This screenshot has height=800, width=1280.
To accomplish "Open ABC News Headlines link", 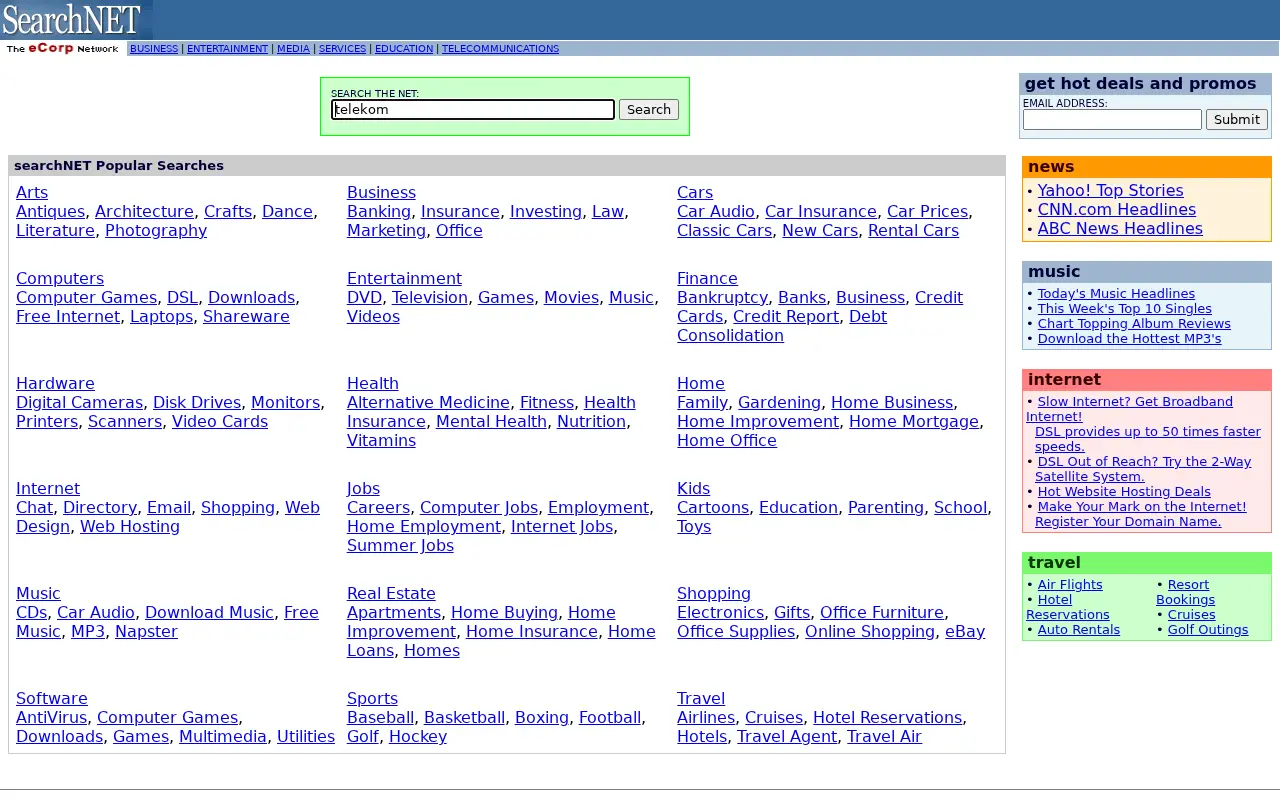I will [x=1120, y=229].
